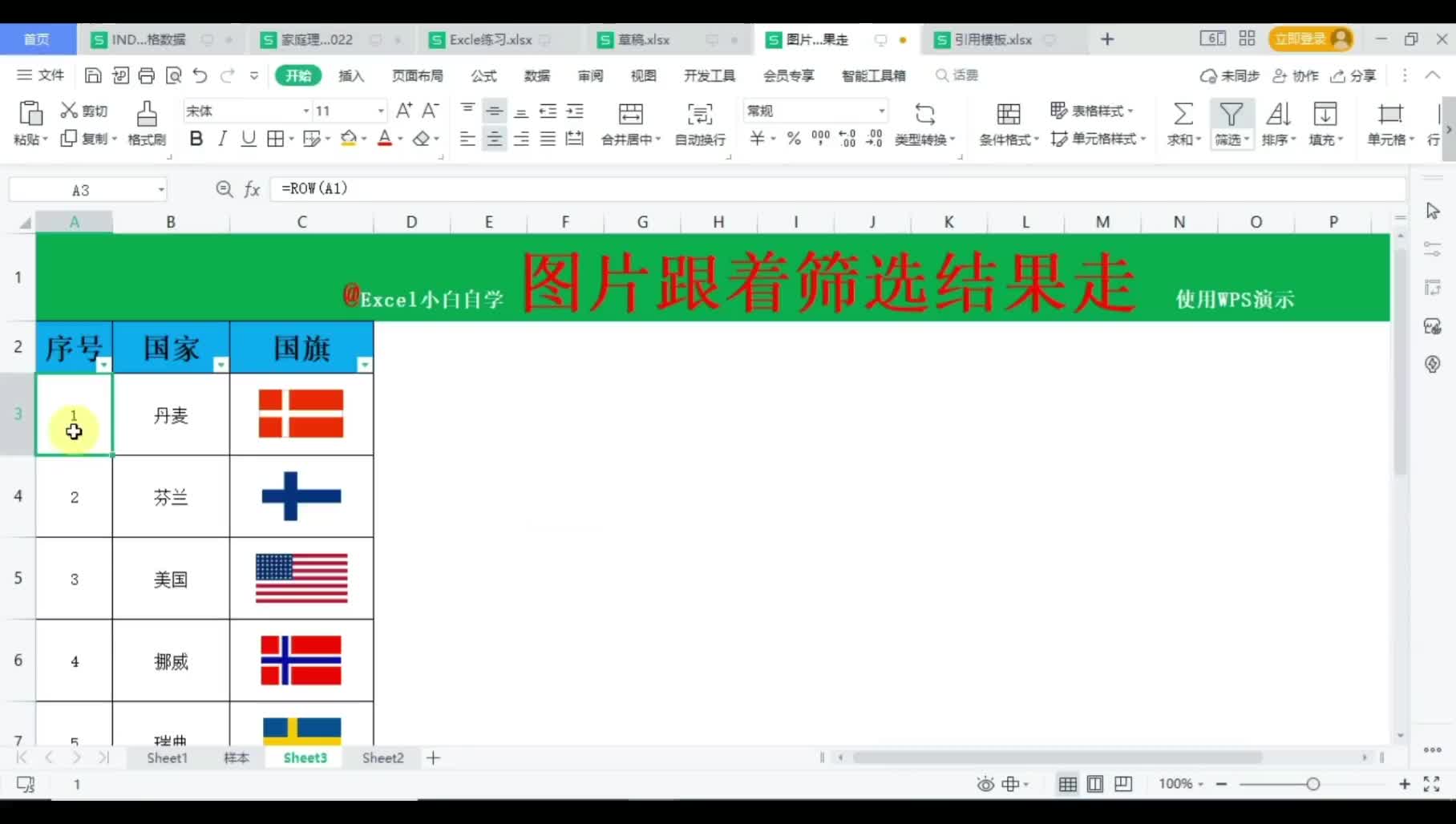The height and width of the screenshot is (824, 1456).
Task: Click the fill color bucket swatch
Action: pyautogui.click(x=348, y=139)
